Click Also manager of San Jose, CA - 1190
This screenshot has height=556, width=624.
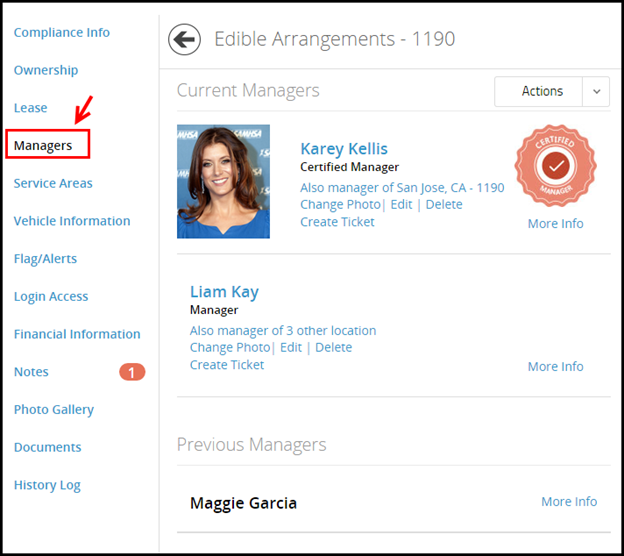[x=402, y=188]
